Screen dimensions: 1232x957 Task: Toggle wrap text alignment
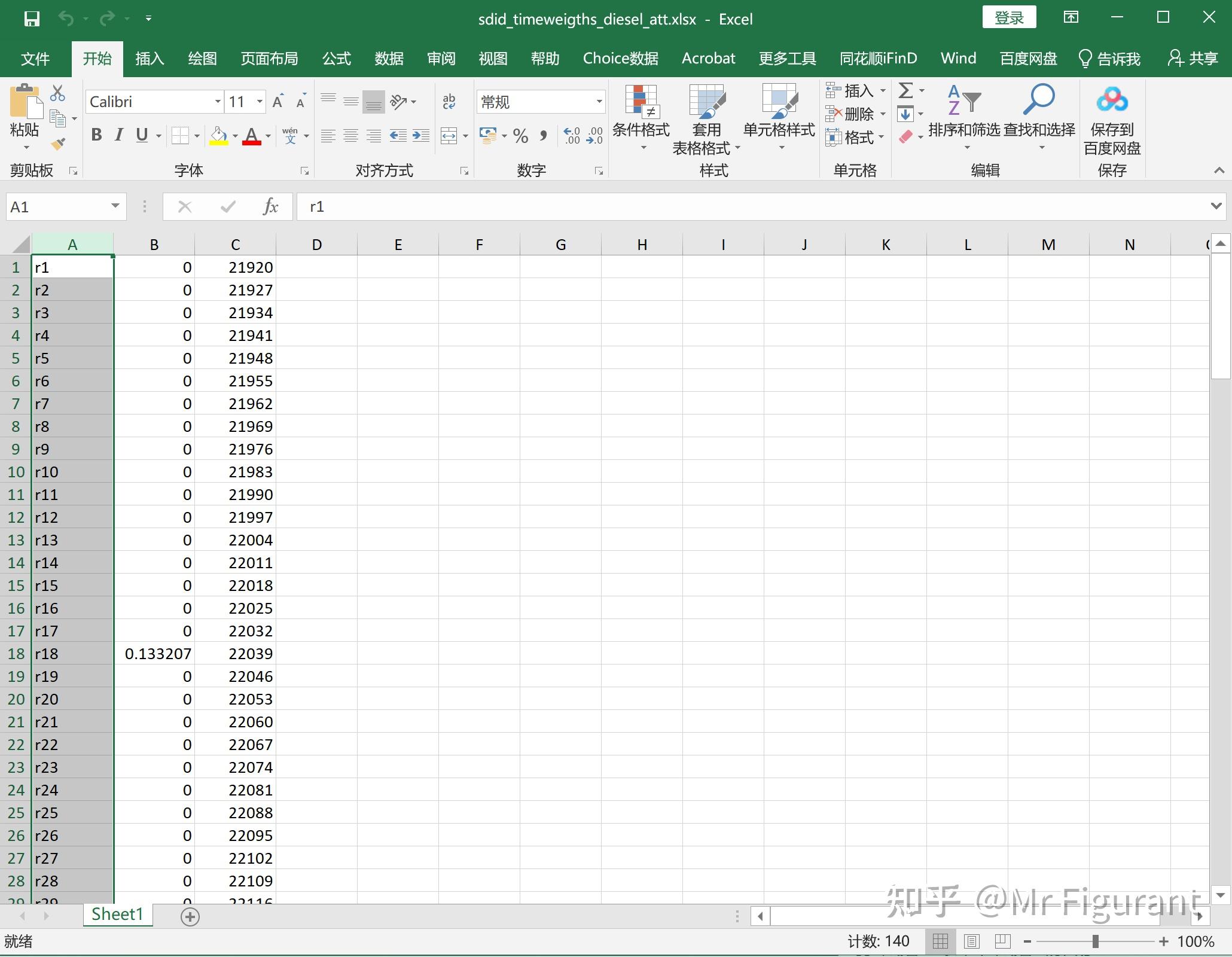449,101
